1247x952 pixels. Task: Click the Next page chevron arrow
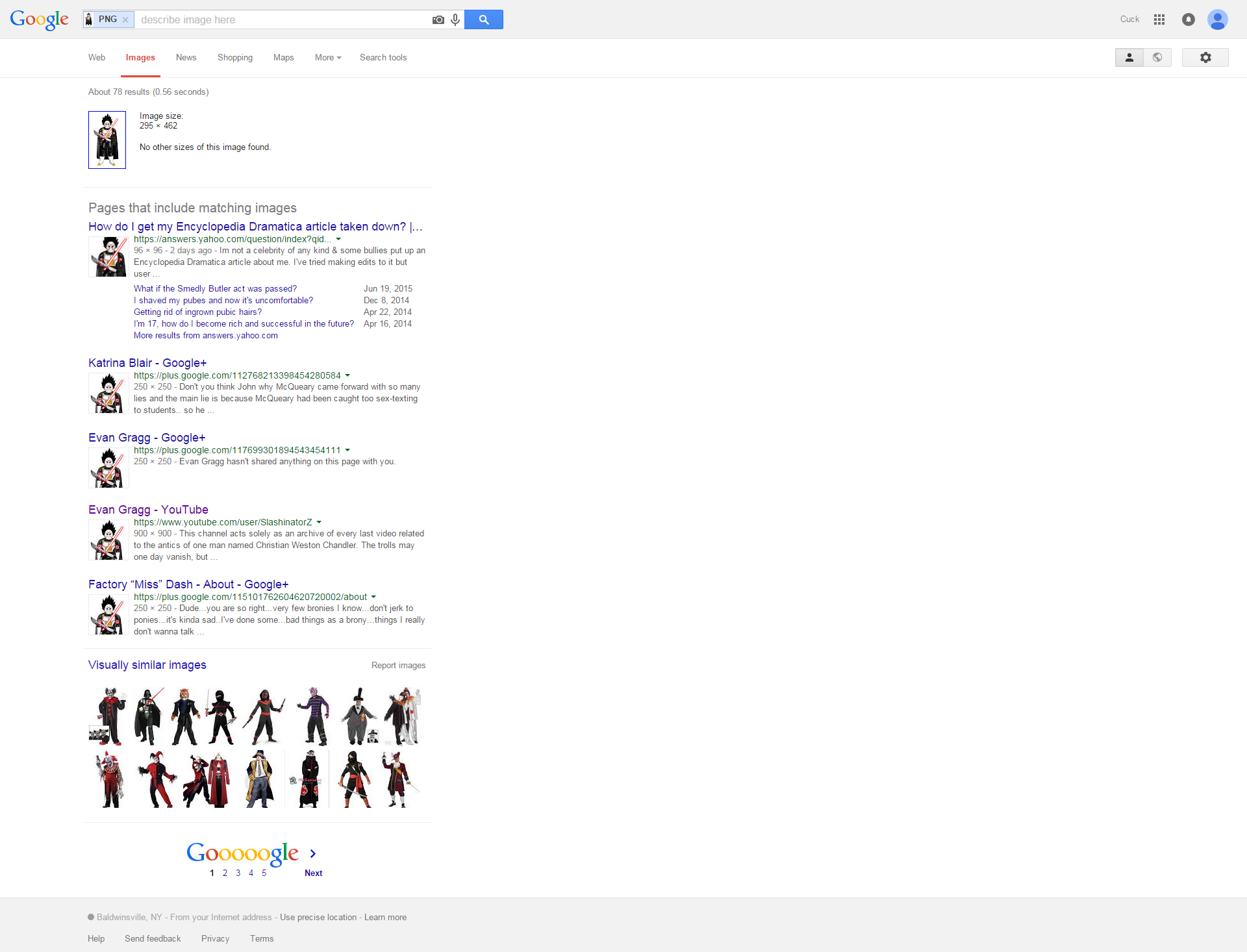[x=313, y=853]
